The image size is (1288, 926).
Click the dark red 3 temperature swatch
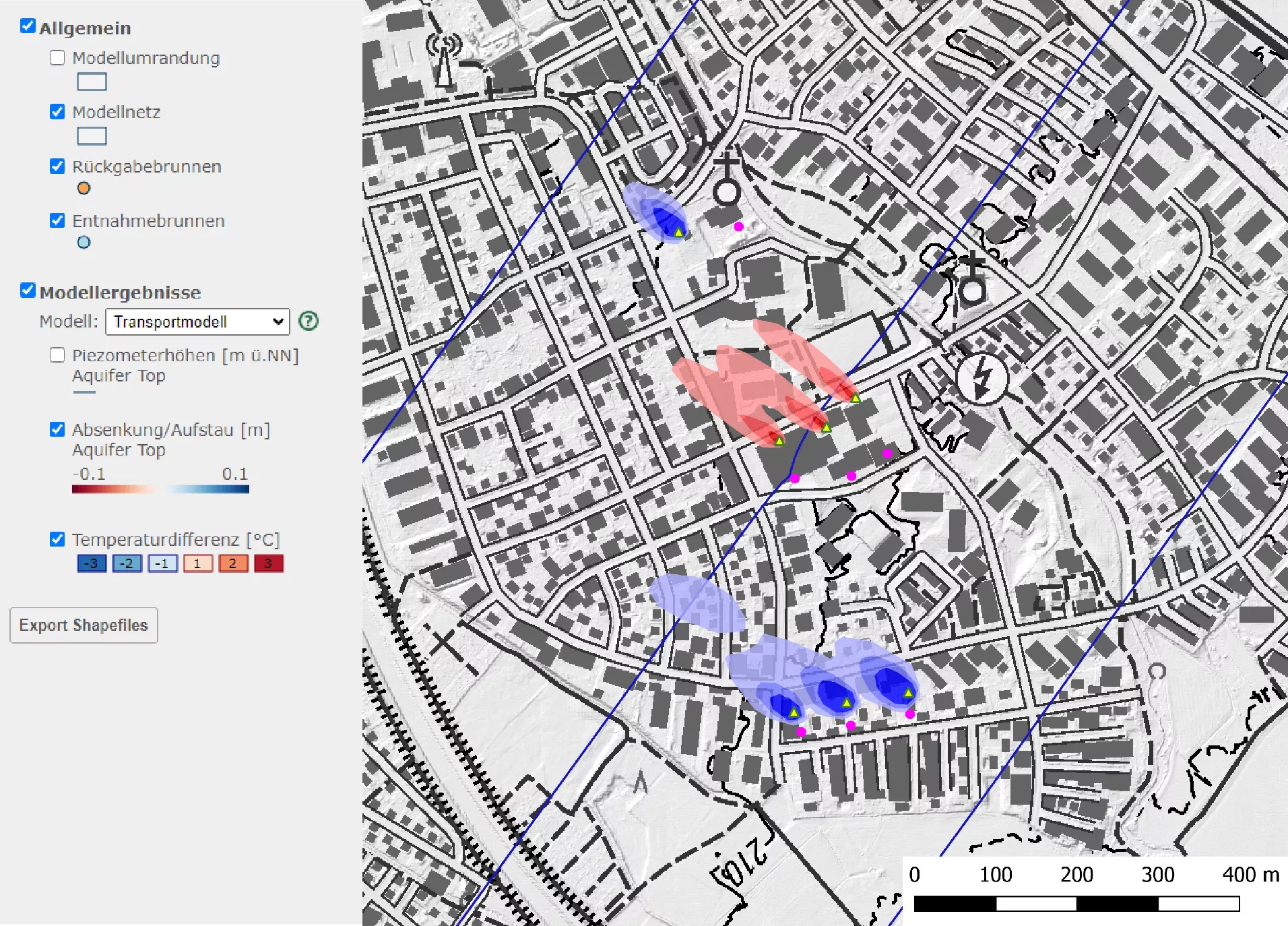(268, 563)
